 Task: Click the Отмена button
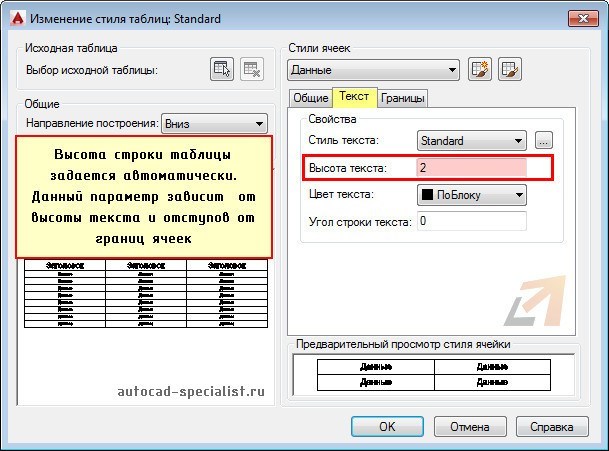(468, 426)
